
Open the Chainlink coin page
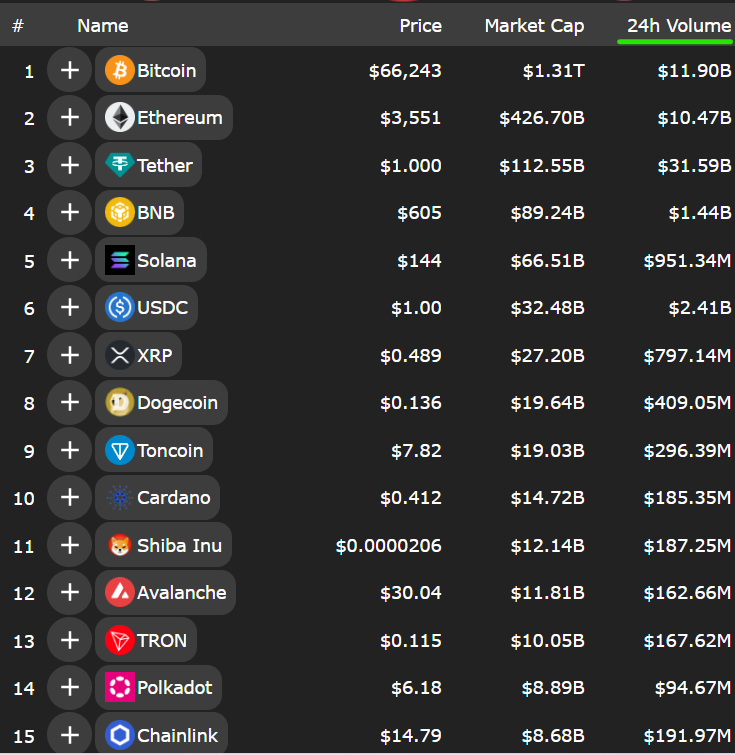tap(161, 735)
